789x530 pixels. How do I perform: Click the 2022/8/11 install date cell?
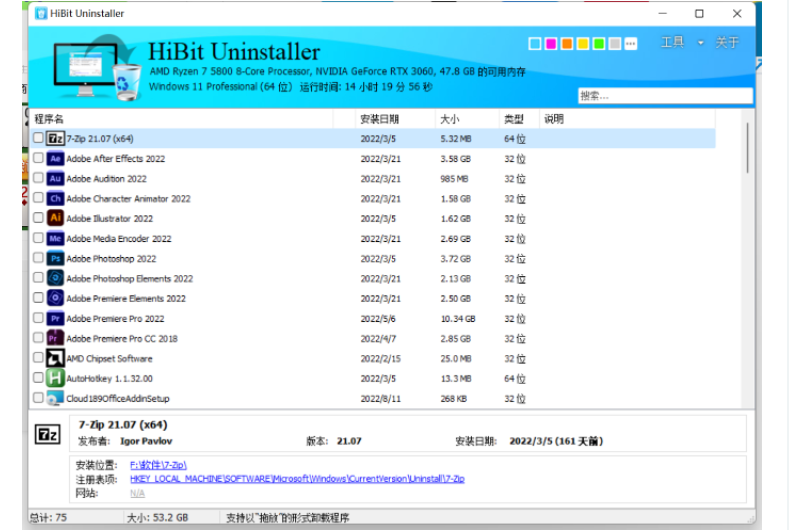pyautogui.click(x=380, y=399)
